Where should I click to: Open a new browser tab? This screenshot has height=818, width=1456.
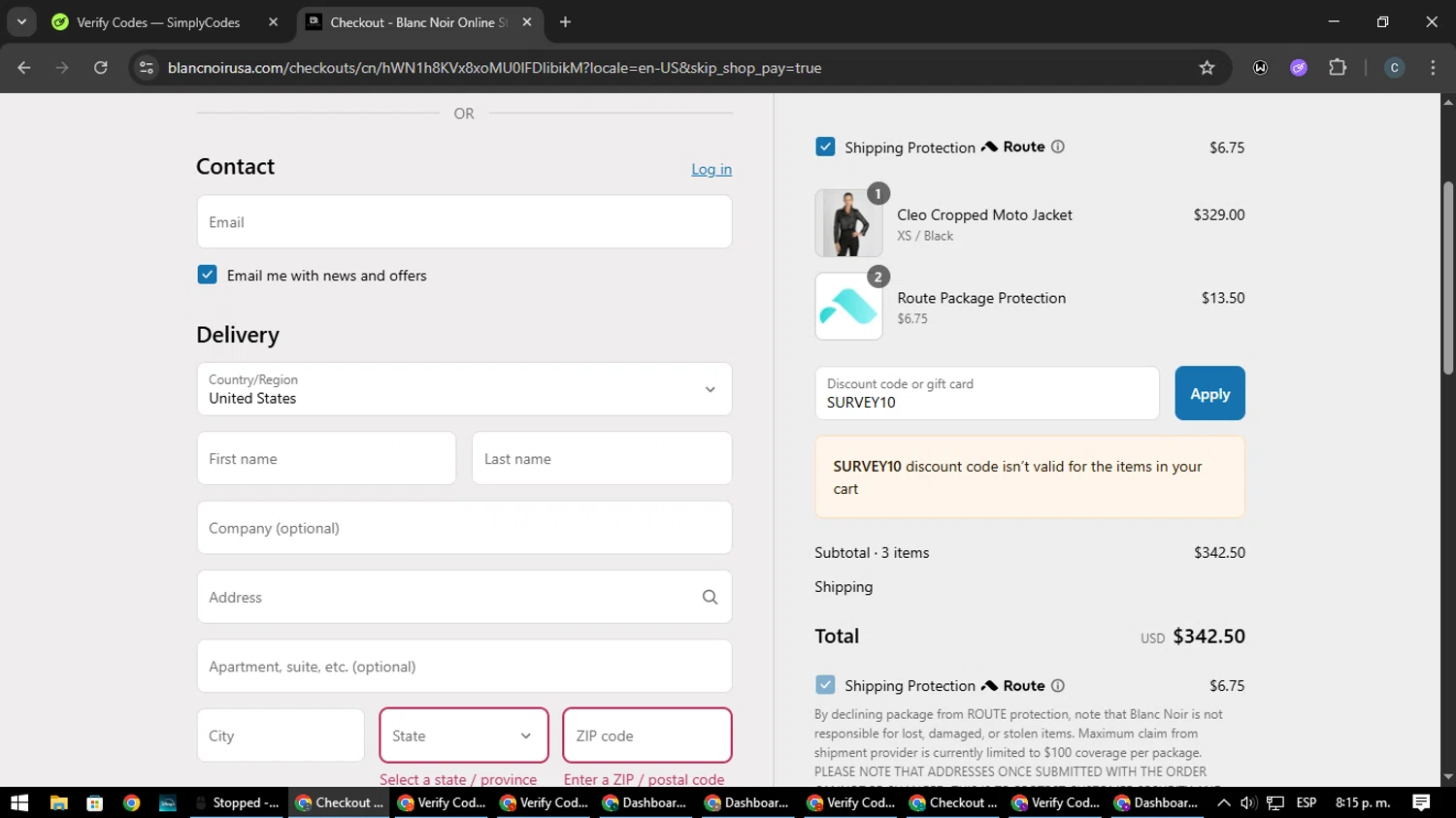565,22
